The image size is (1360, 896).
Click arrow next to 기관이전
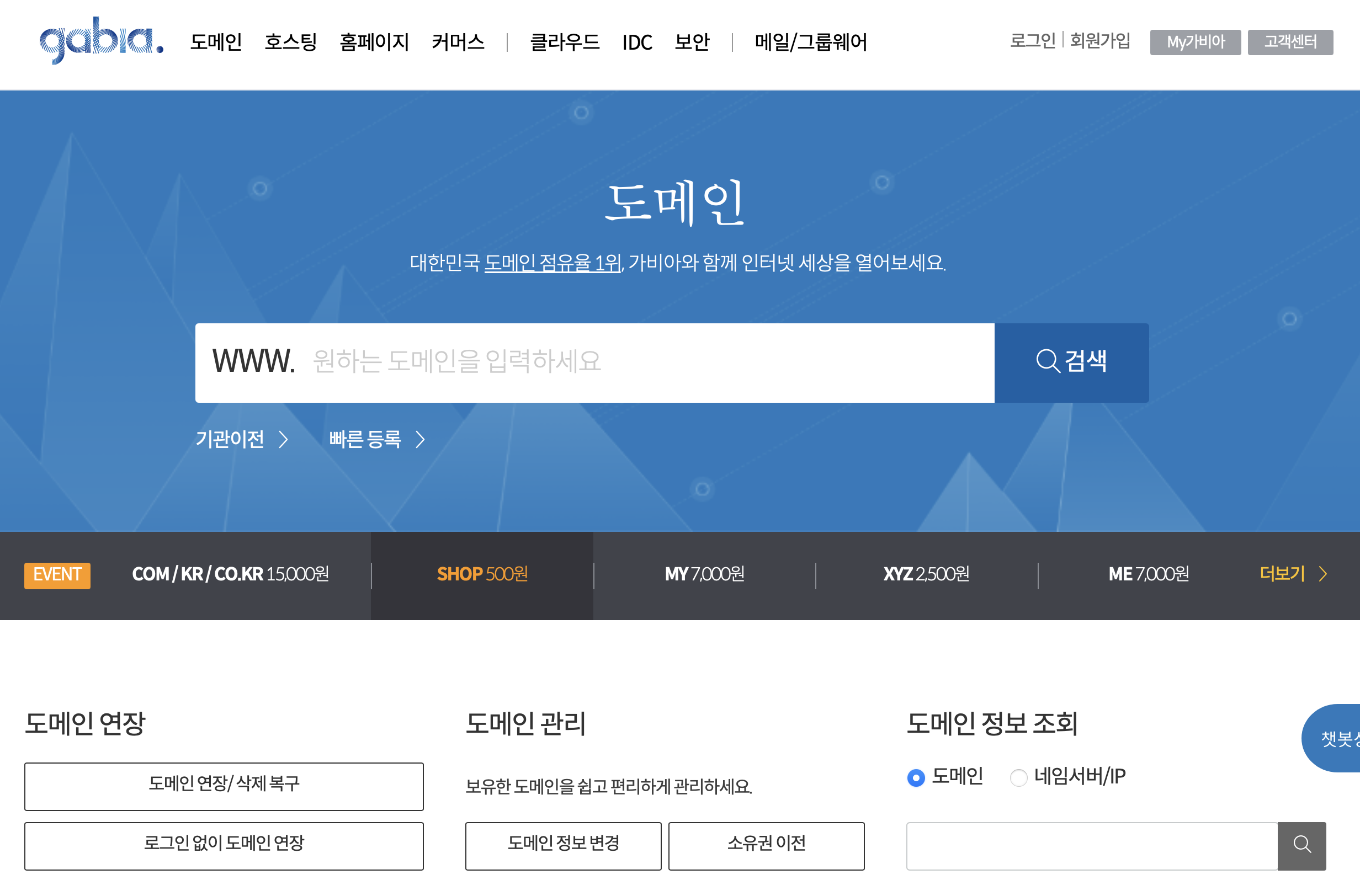pos(283,439)
